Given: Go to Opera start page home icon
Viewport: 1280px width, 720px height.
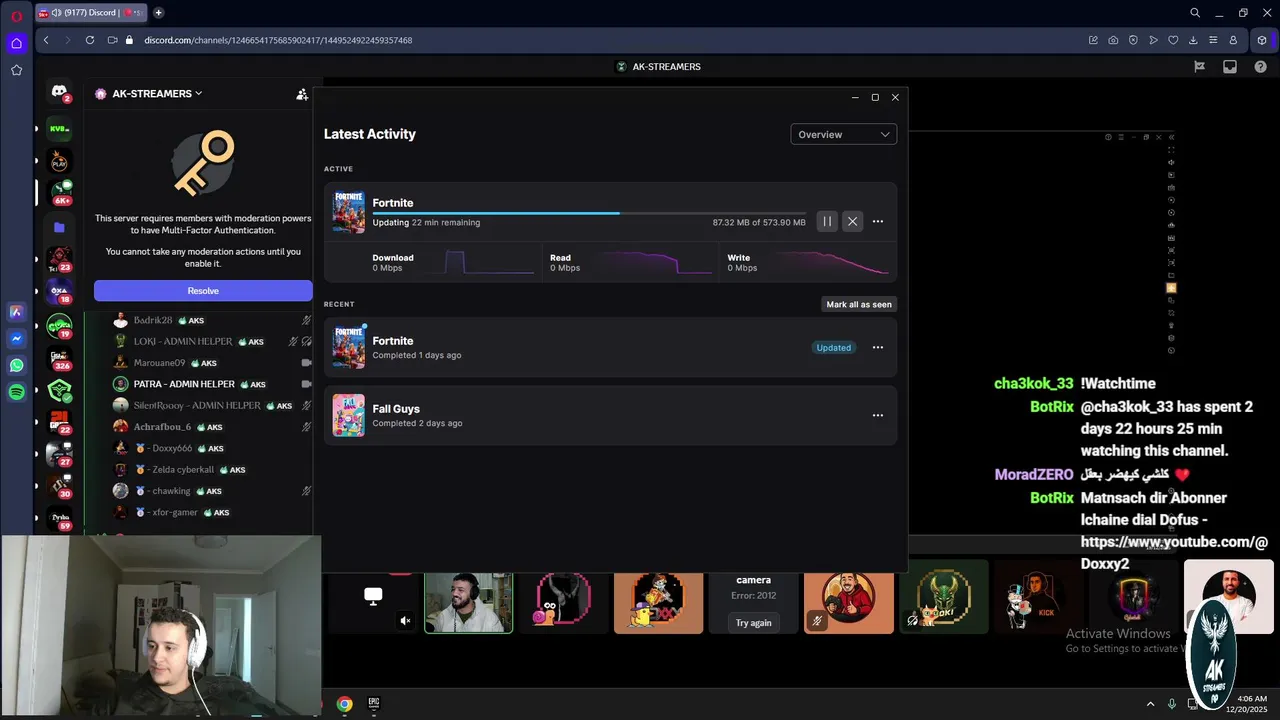Looking at the screenshot, I should tap(16, 43).
